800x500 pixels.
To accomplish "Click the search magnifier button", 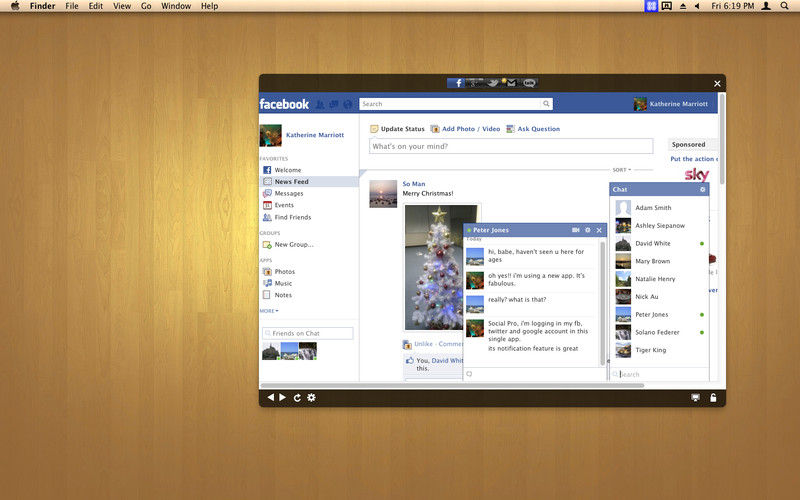I will 546,104.
